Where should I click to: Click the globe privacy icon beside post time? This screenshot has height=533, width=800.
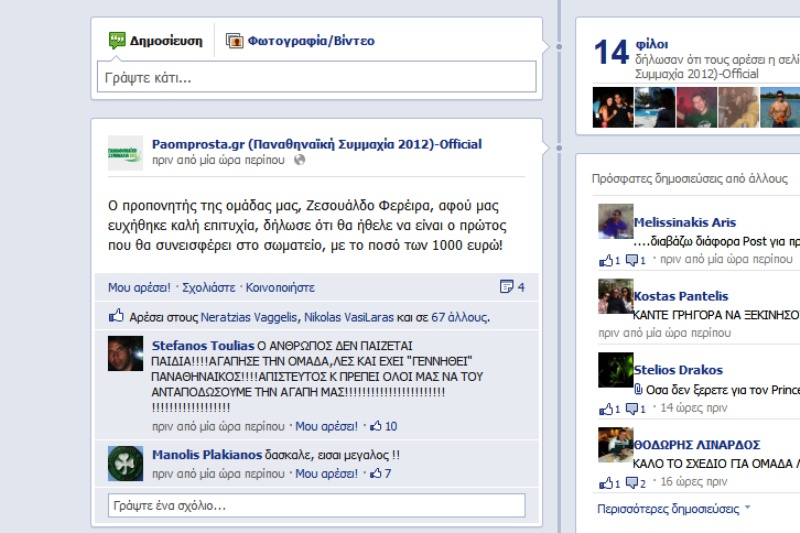(x=299, y=160)
